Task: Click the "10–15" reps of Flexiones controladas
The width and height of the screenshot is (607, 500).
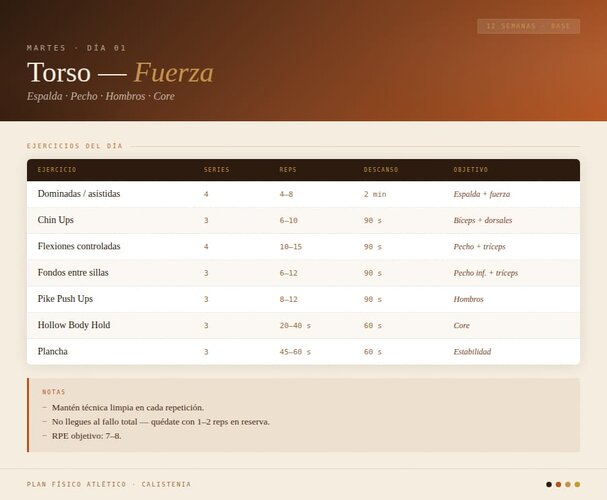Action: [291, 247]
